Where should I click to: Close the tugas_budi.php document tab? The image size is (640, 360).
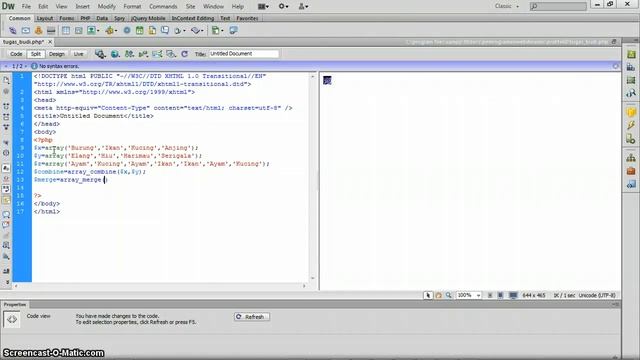pos(50,42)
